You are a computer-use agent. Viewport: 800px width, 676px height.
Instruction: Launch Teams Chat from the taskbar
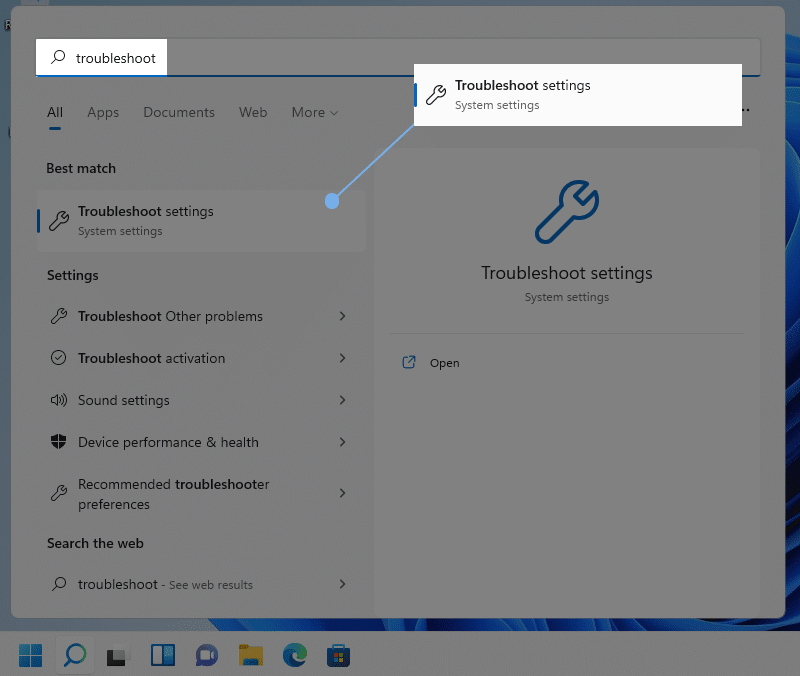(206, 656)
